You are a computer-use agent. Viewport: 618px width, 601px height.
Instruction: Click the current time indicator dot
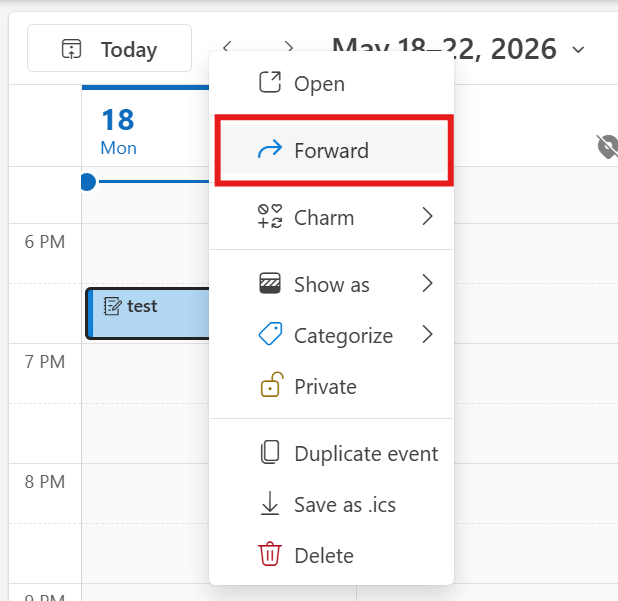[x=88, y=182]
